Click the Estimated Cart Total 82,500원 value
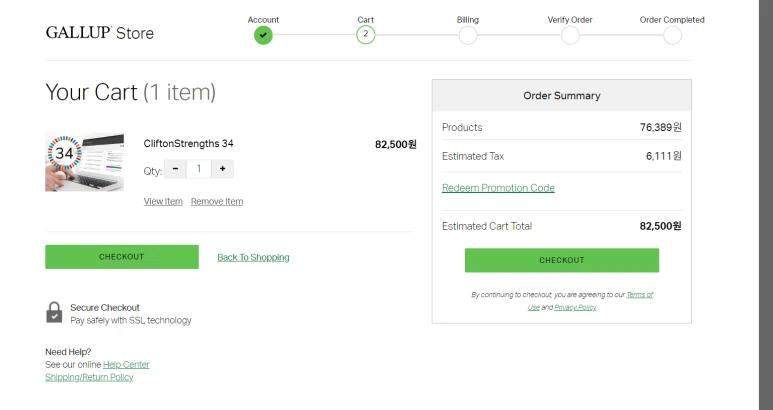Viewport: 773px width, 410px height. click(x=661, y=226)
